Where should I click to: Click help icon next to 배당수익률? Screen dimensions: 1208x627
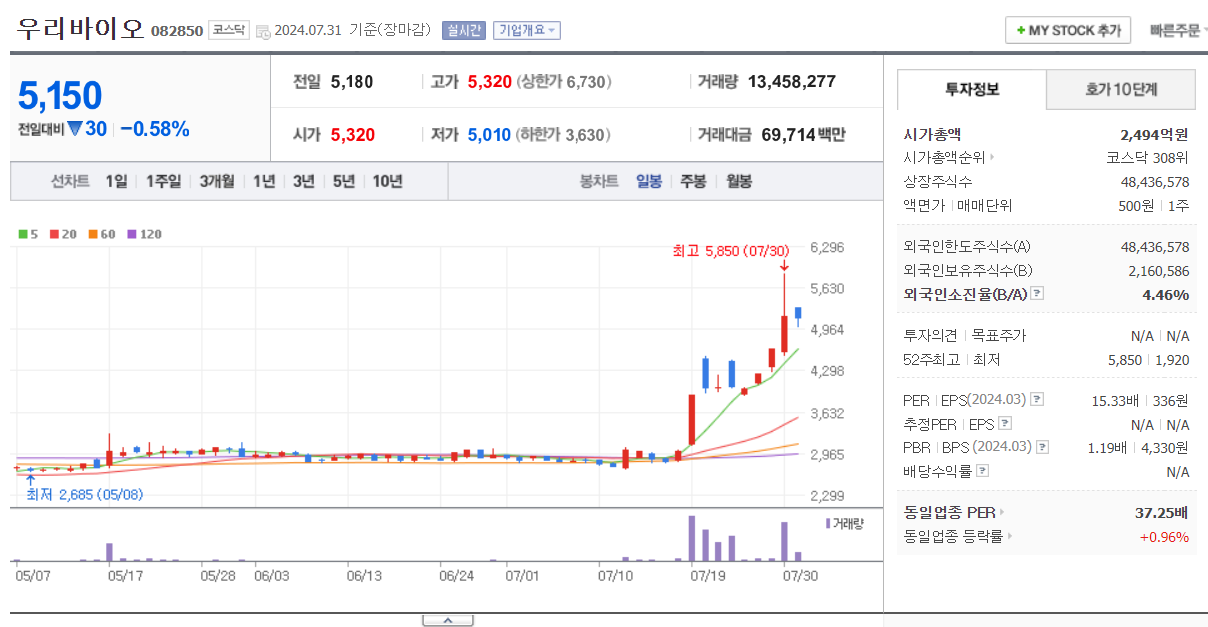pyautogui.click(x=983, y=471)
